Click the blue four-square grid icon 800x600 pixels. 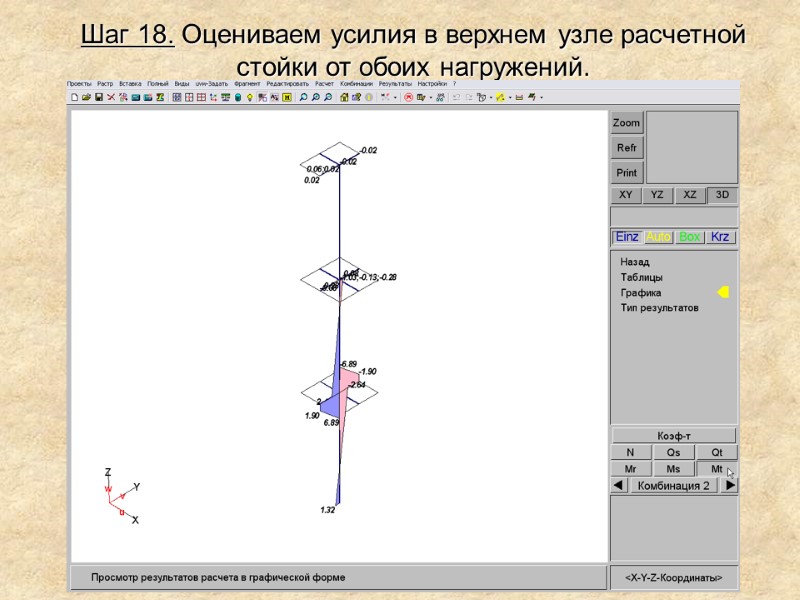click(177, 97)
